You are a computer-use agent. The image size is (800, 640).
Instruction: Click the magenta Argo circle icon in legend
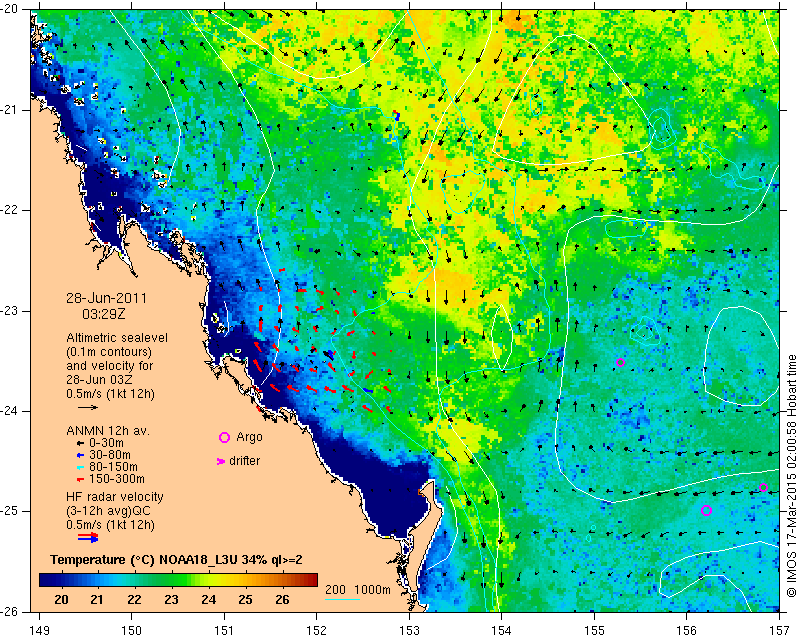224,437
